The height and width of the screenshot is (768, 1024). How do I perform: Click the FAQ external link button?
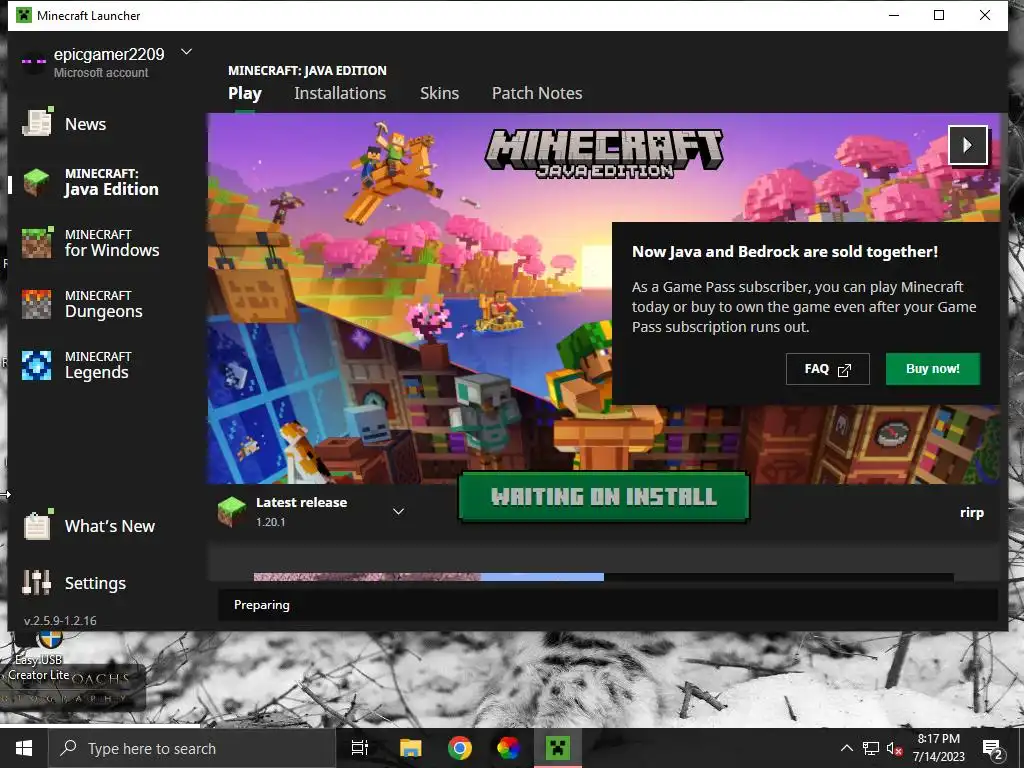827,369
